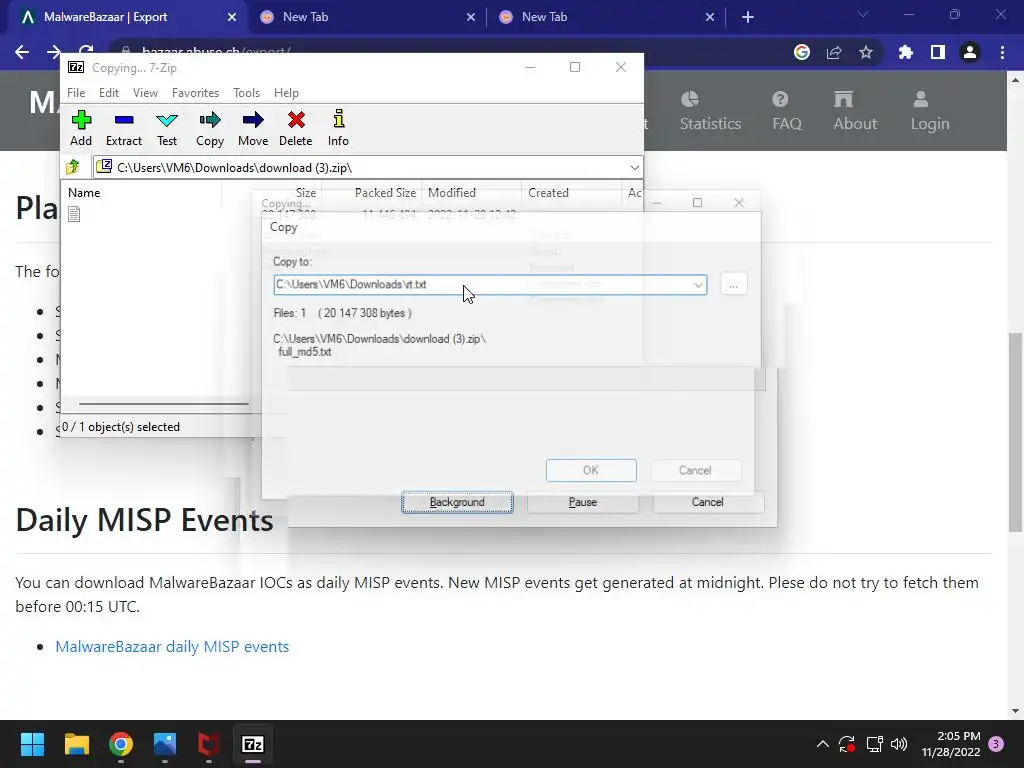Click the Move toolbar icon in 7-Zip
The image size is (1024, 768).
point(253,128)
